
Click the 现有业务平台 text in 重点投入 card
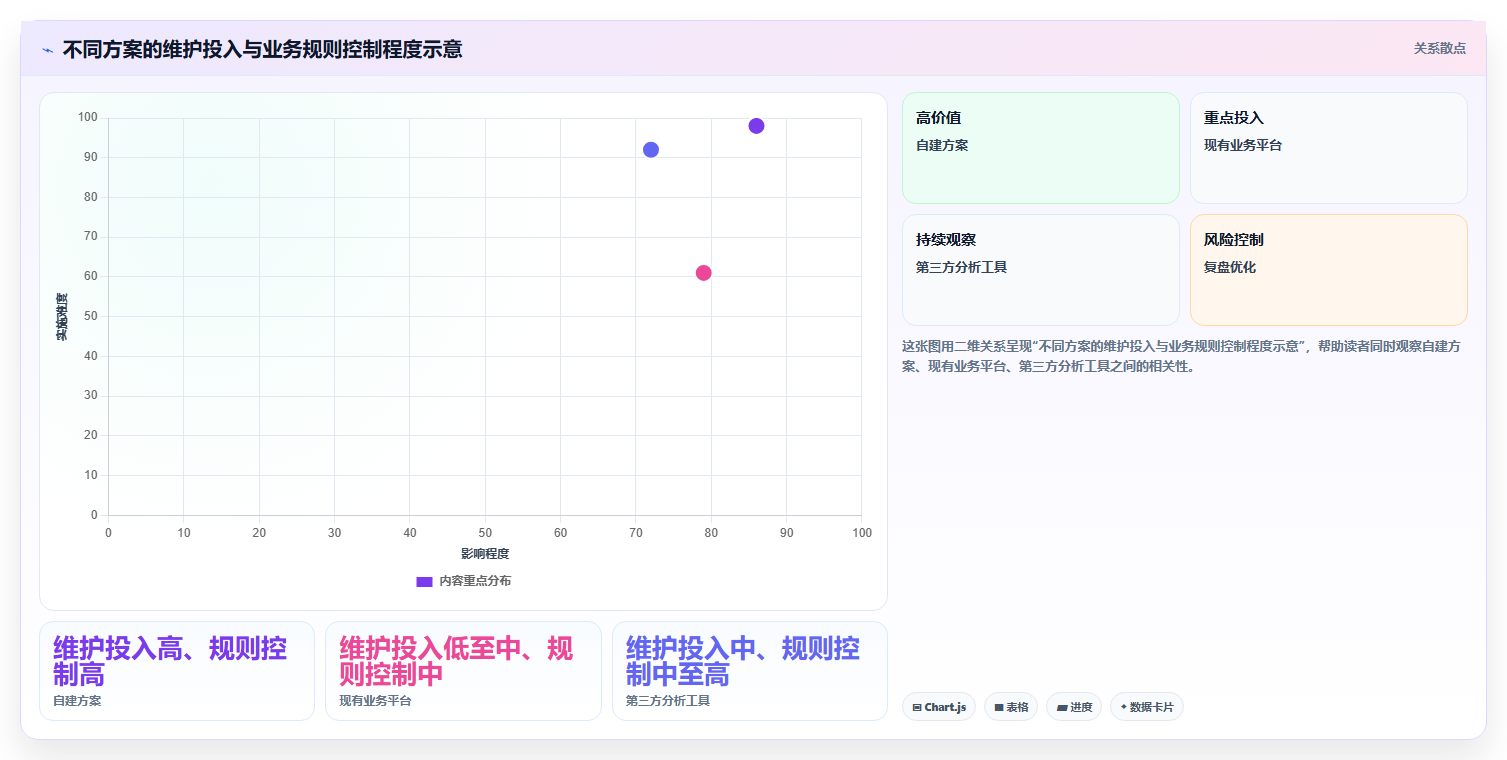click(x=1243, y=146)
